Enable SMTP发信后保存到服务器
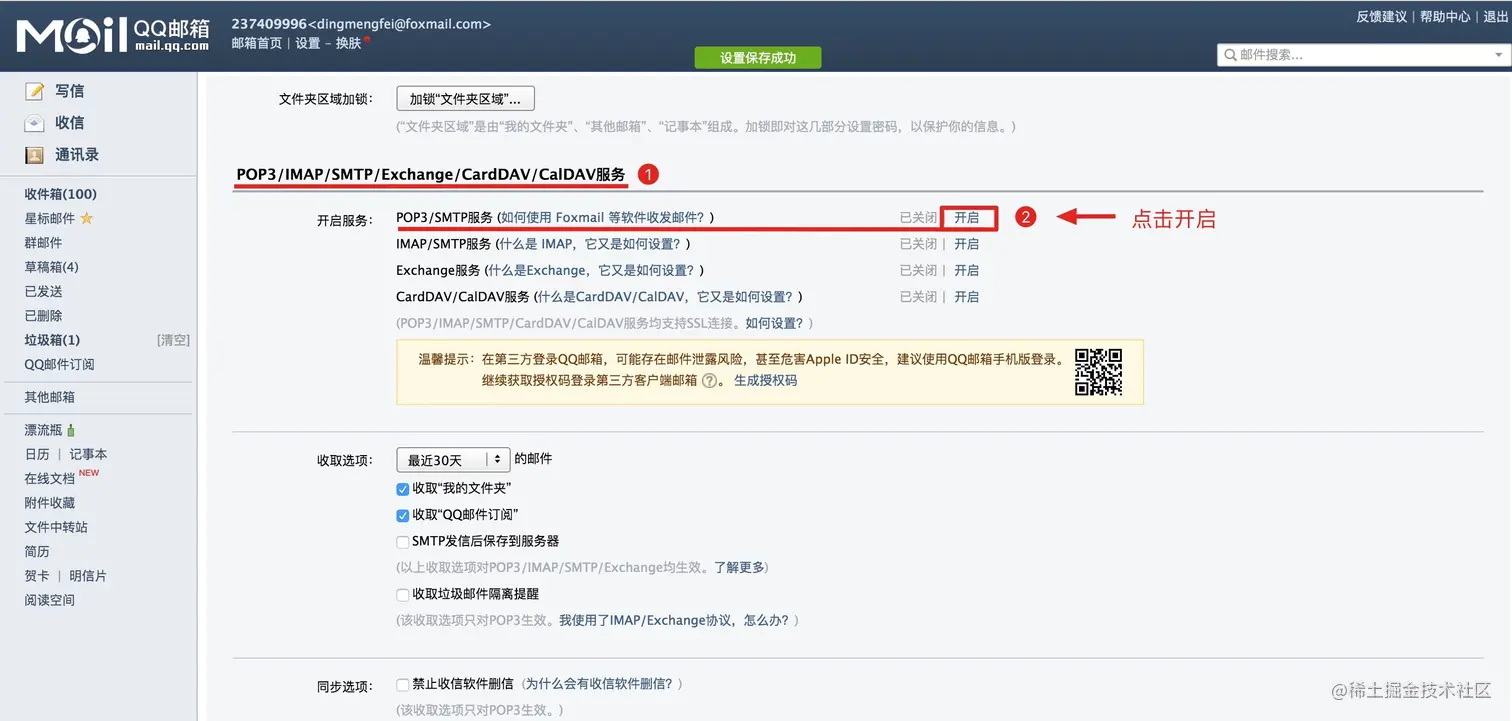This screenshot has height=721, width=1512. (x=402, y=541)
